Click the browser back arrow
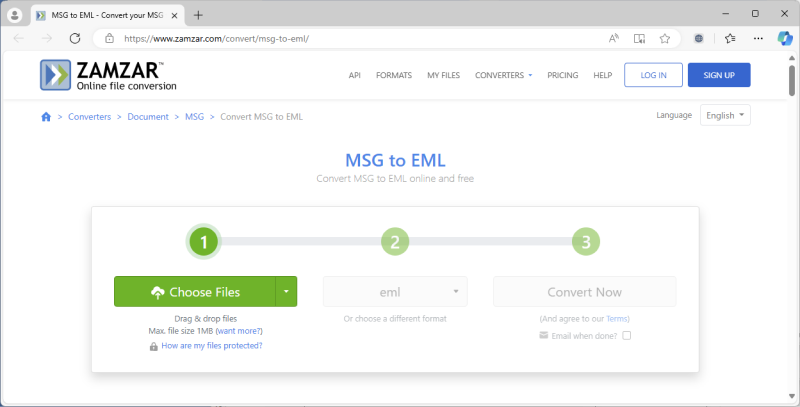Viewport: 800px width, 407px height. click(x=19, y=38)
